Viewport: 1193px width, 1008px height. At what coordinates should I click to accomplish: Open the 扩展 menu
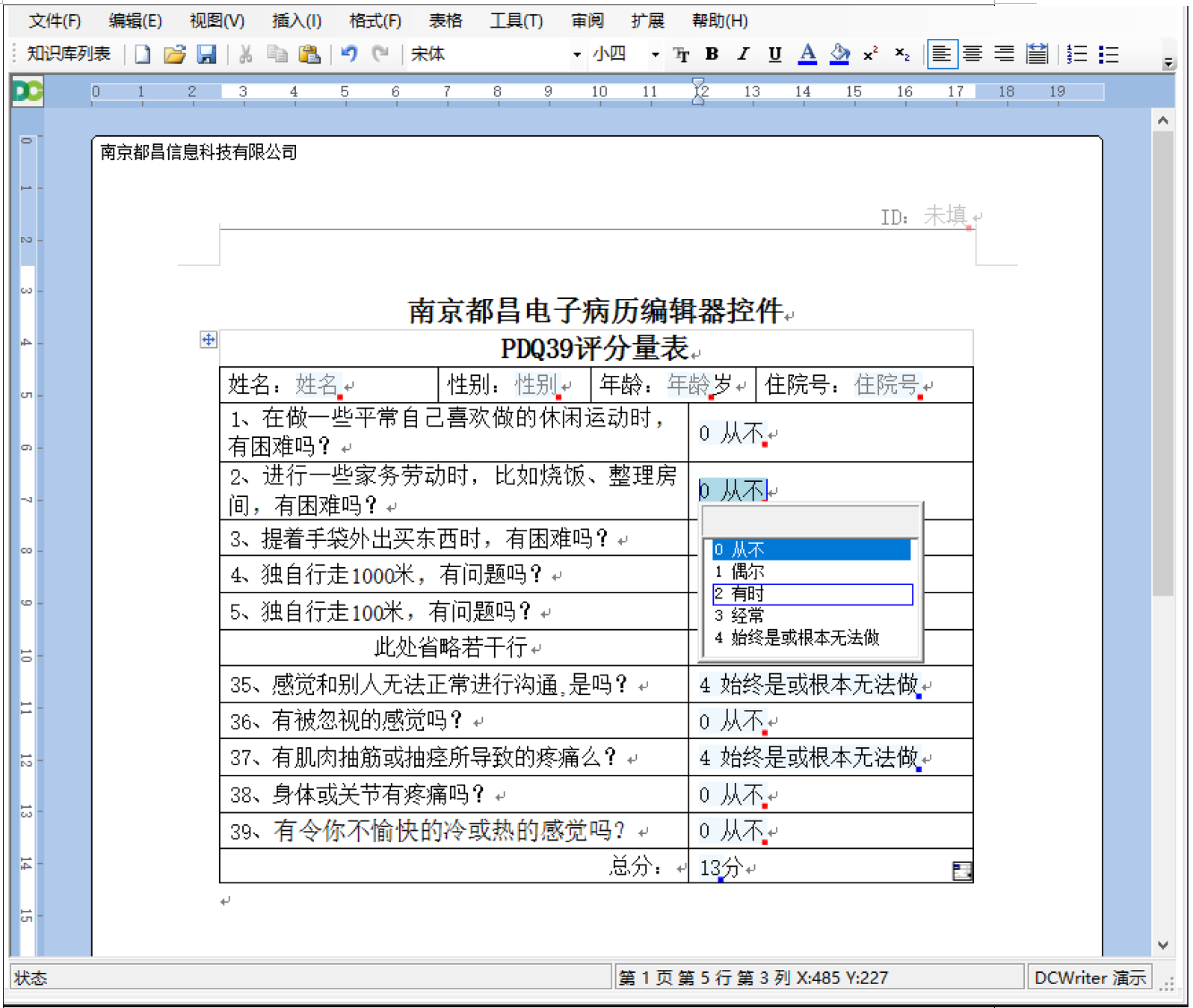[x=647, y=21]
